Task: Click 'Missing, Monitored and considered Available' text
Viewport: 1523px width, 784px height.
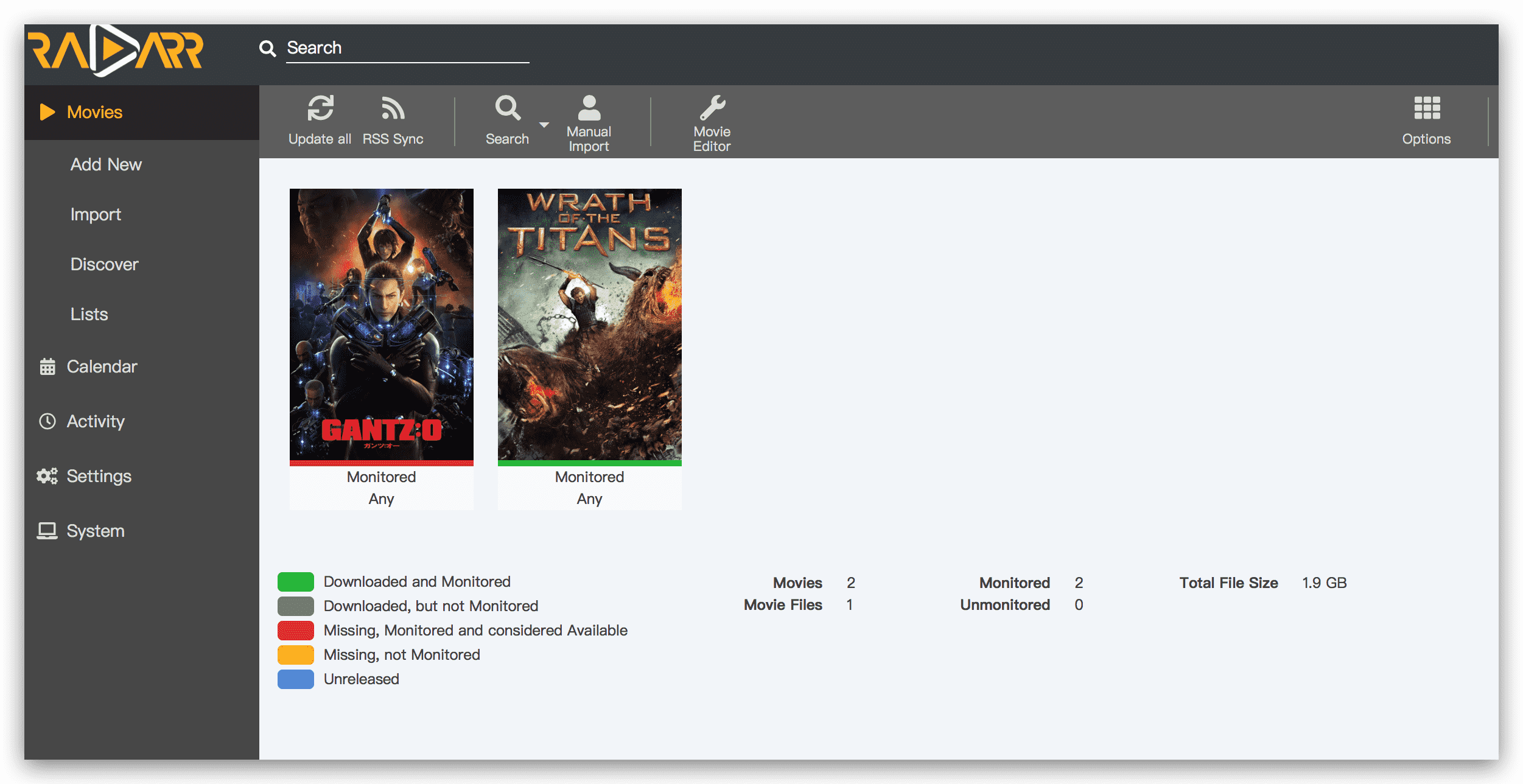Action: pyautogui.click(x=475, y=631)
